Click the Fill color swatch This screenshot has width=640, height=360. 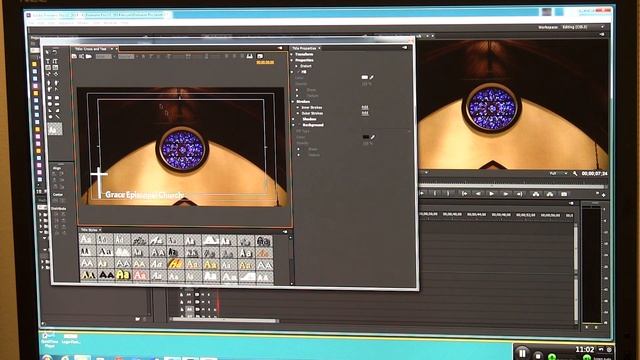pyautogui.click(x=364, y=77)
